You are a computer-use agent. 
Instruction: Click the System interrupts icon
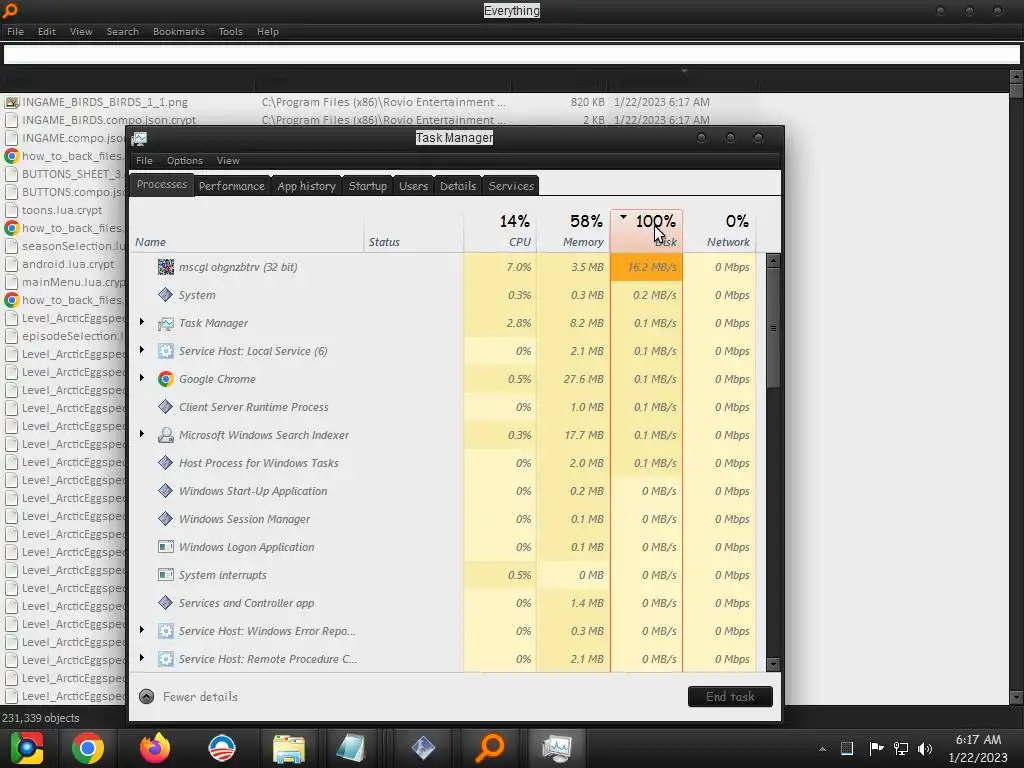166,575
